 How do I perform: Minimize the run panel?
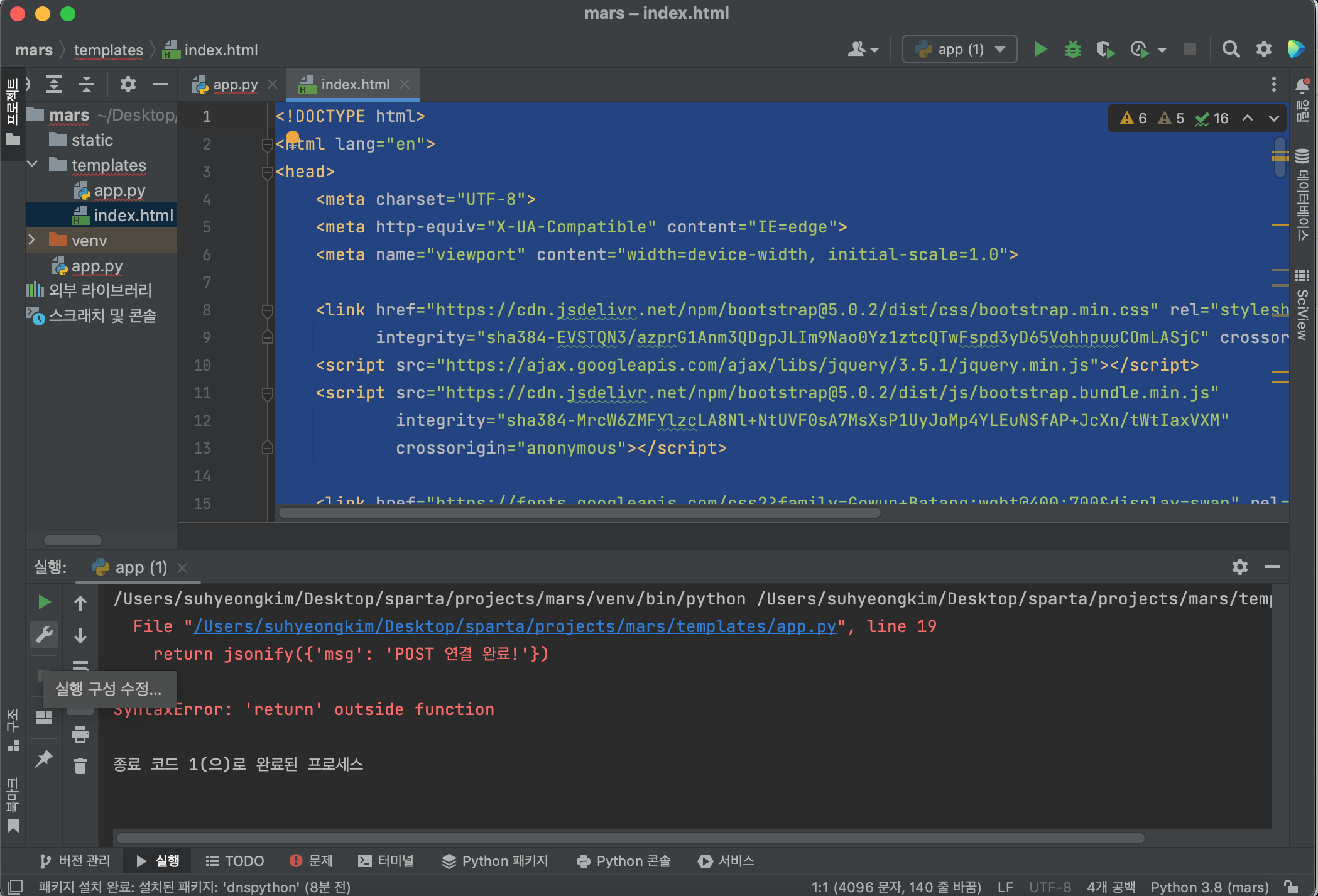point(1273,567)
